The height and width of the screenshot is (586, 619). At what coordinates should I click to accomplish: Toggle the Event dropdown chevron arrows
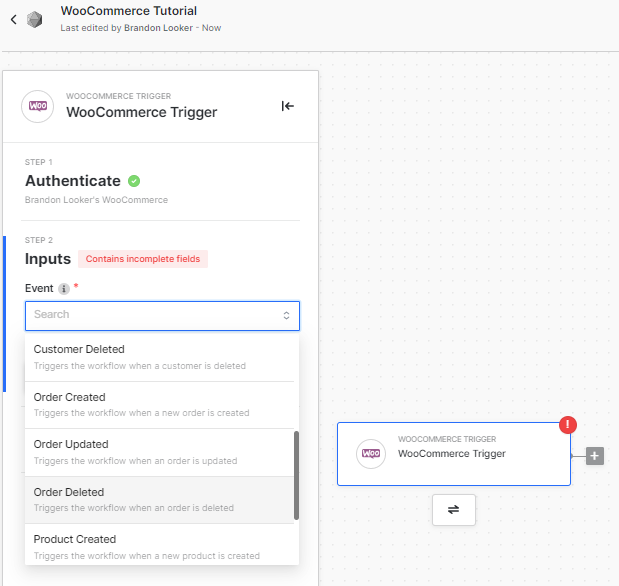pos(286,315)
